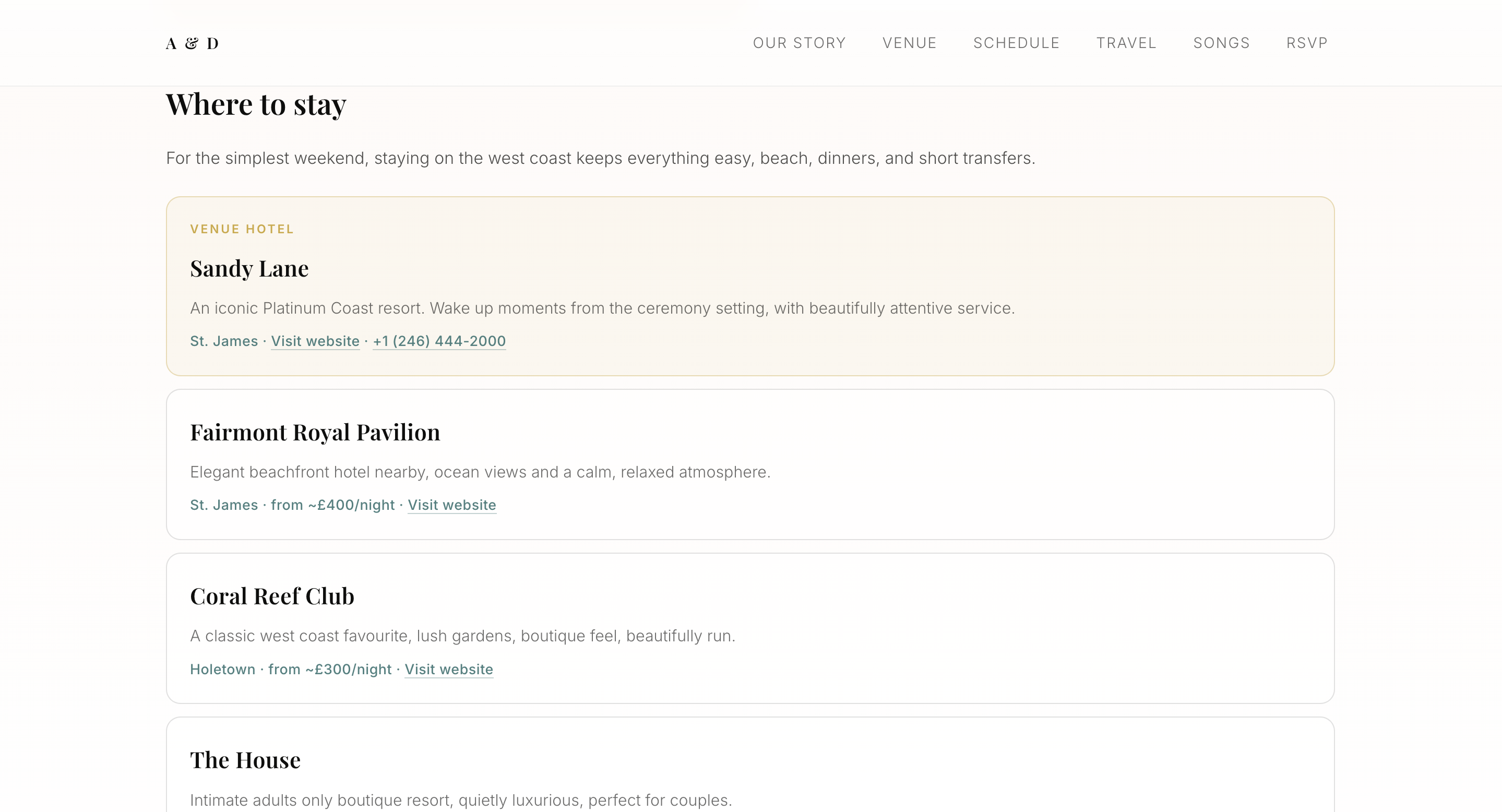Click the simplest weekend intro paragraph
This screenshot has width=1502, height=812.
(601, 159)
